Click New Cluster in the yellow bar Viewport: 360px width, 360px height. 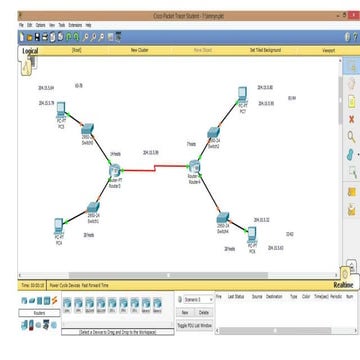140,50
